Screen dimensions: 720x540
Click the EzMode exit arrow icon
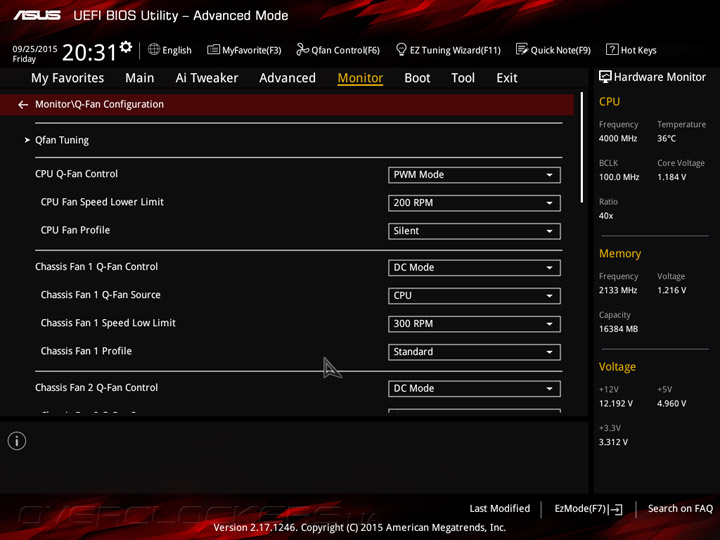(616, 509)
